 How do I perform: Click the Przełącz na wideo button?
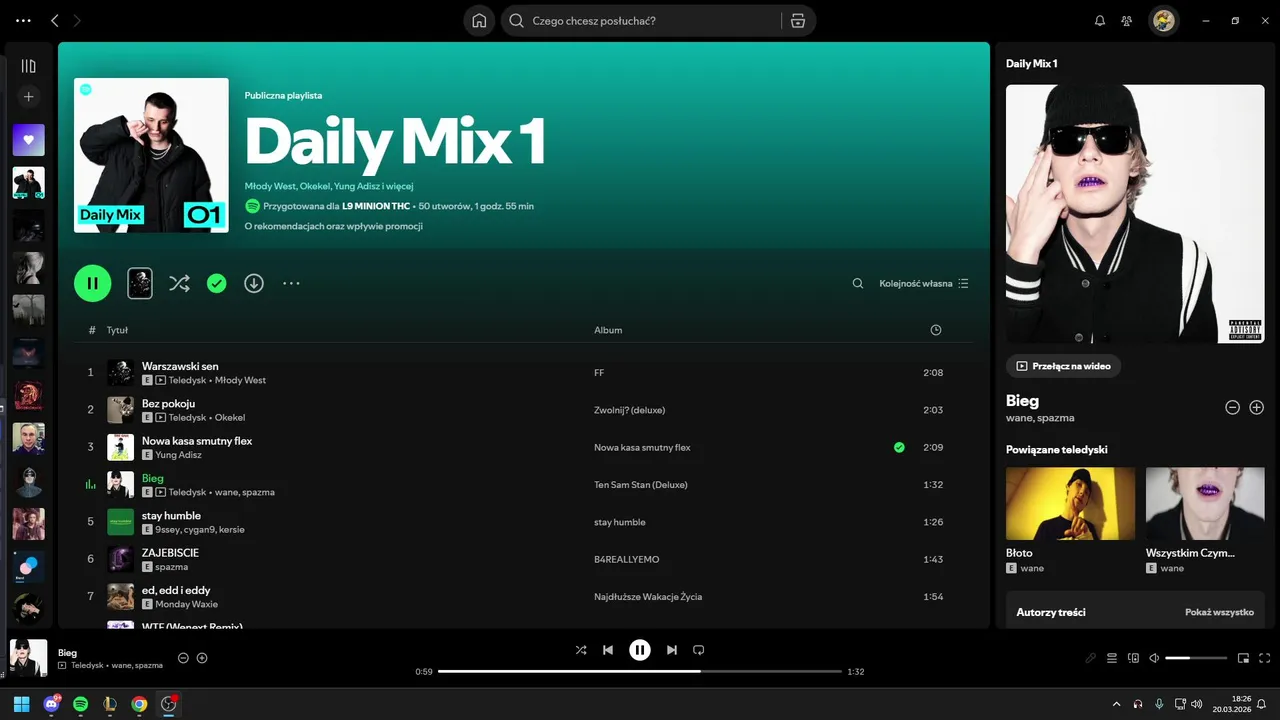tap(1063, 366)
